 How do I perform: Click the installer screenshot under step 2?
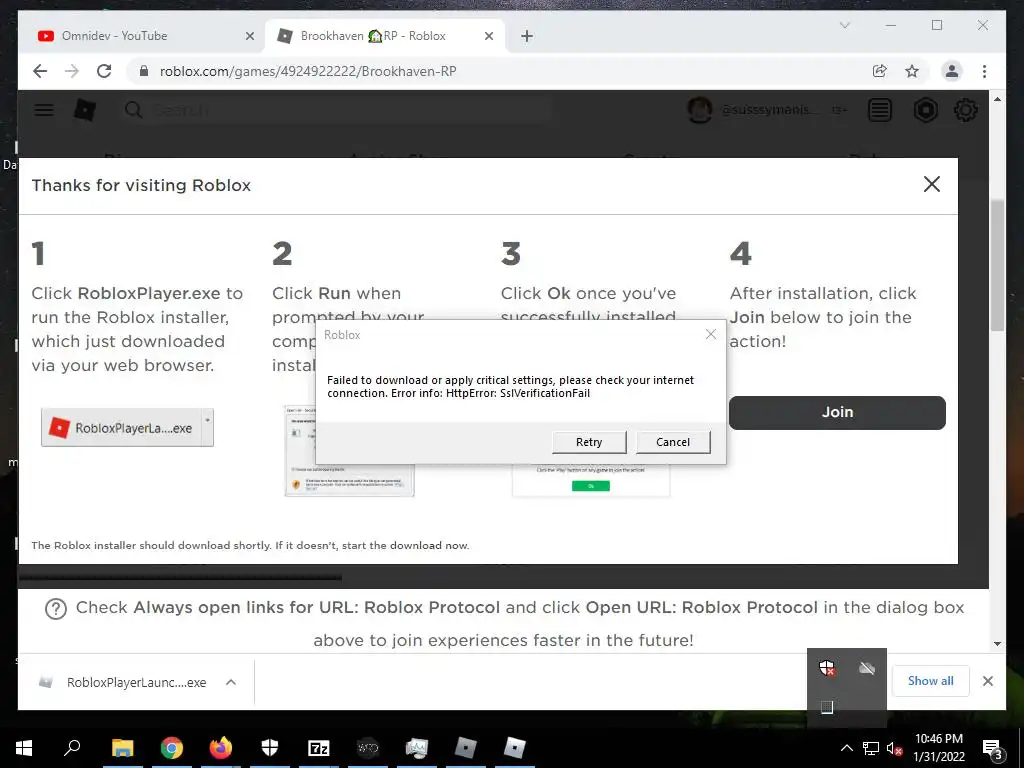click(x=349, y=451)
